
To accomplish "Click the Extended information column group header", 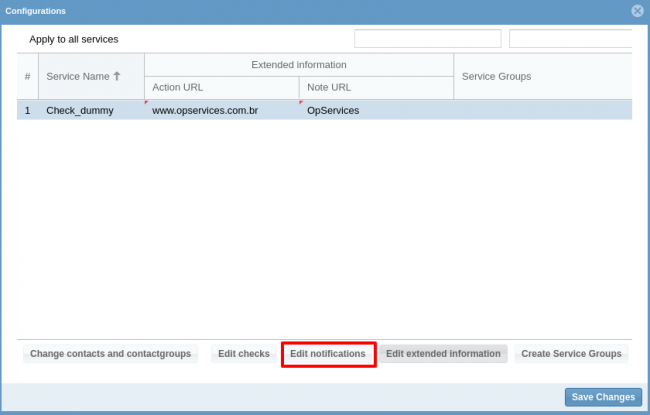I will tap(298, 64).
